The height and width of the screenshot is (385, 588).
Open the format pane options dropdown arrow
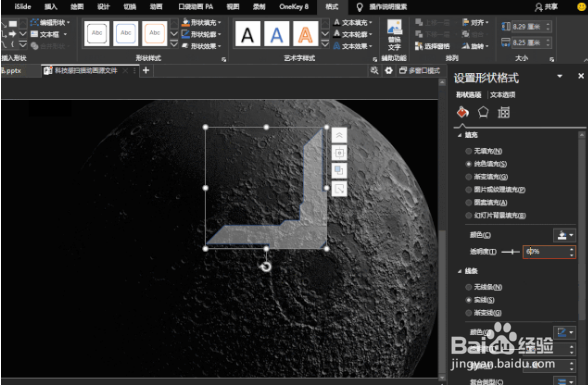pyautogui.click(x=560, y=76)
